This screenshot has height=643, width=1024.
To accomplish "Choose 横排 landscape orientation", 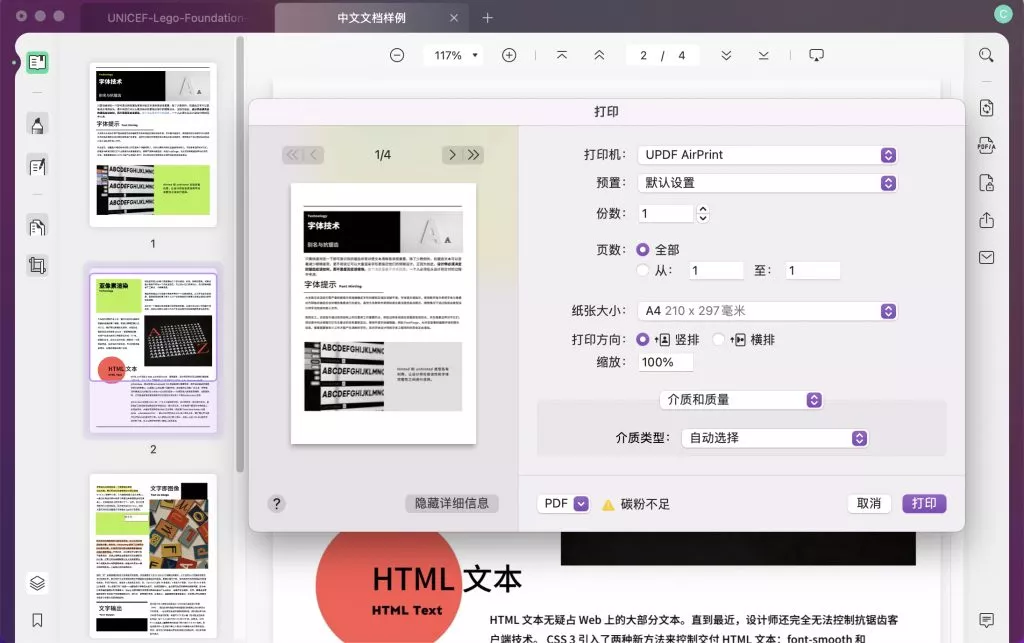I will pyautogui.click(x=719, y=339).
